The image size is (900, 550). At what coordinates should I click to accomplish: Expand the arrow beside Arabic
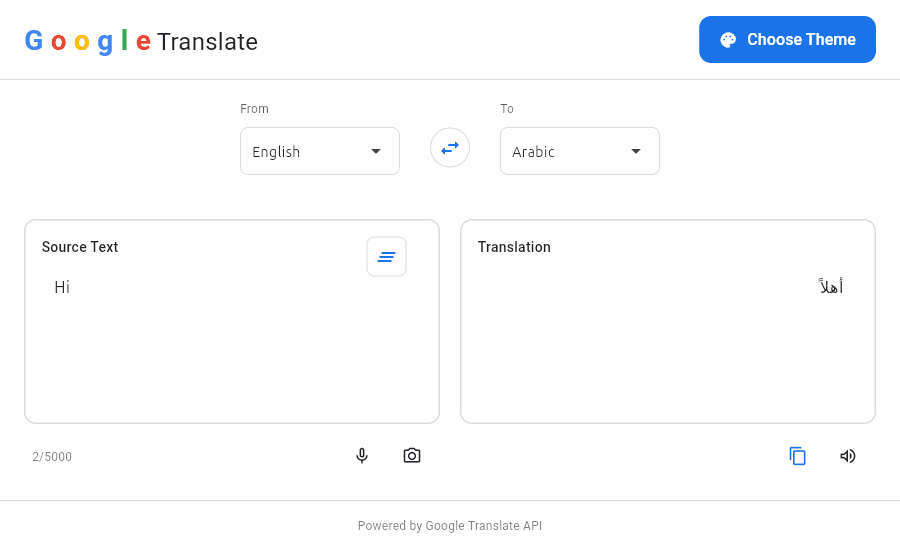636,151
